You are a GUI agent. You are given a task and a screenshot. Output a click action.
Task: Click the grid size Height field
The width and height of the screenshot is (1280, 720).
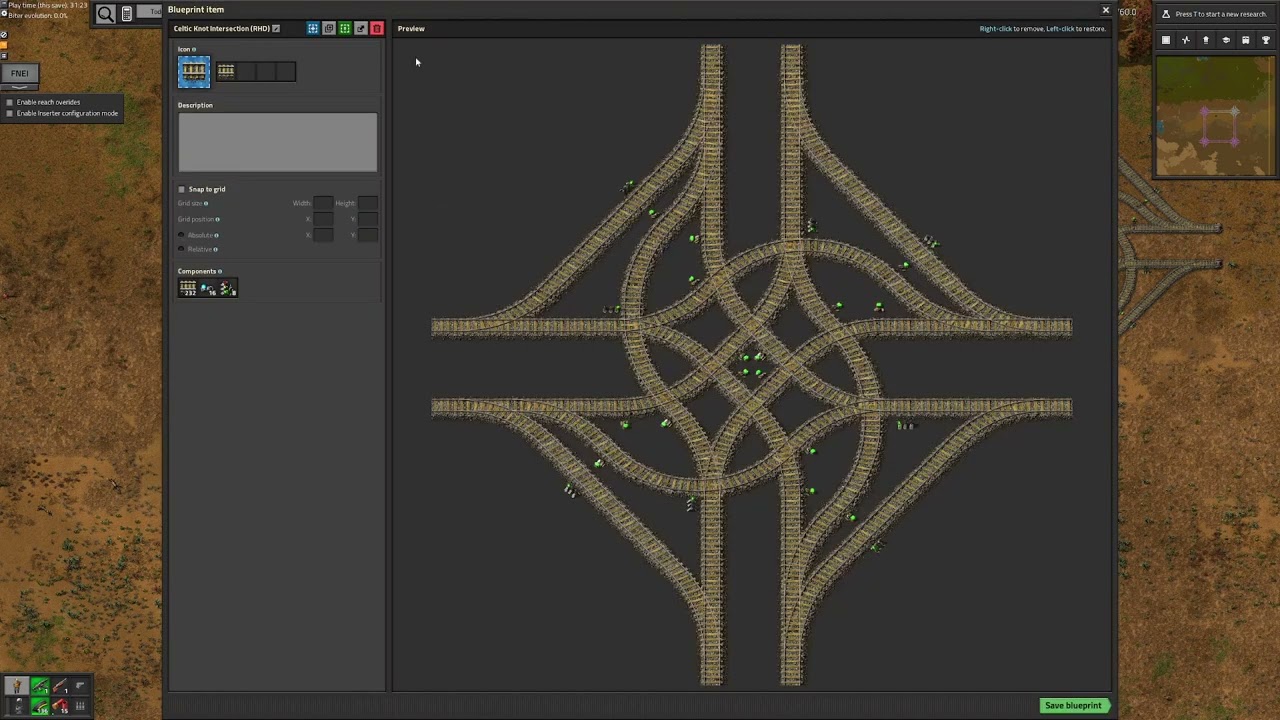click(368, 203)
